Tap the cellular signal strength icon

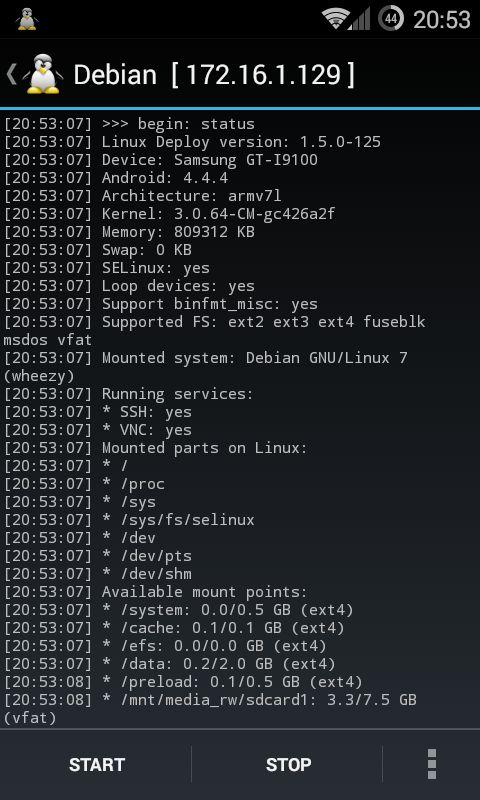pos(360,19)
